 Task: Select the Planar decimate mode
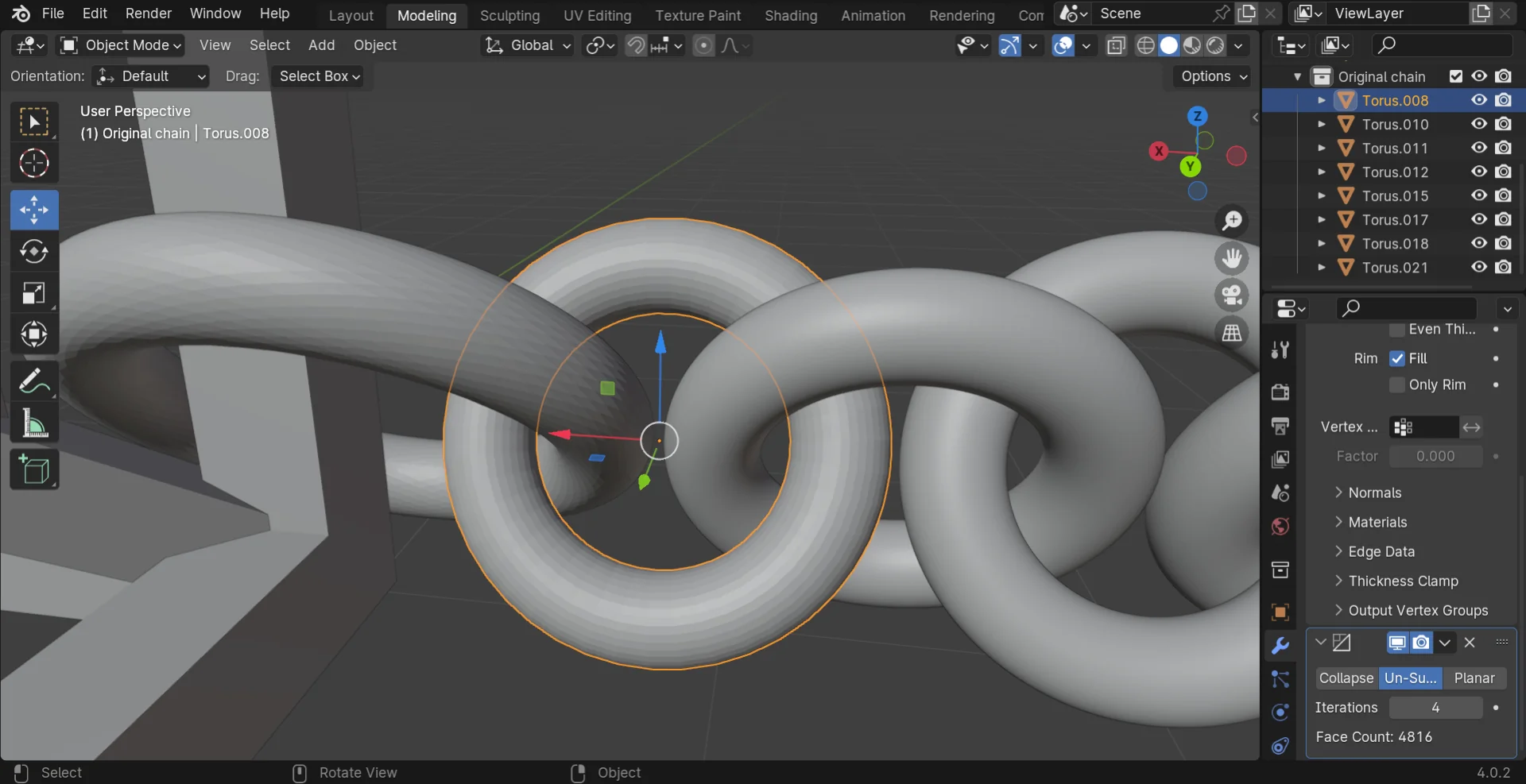point(1474,678)
